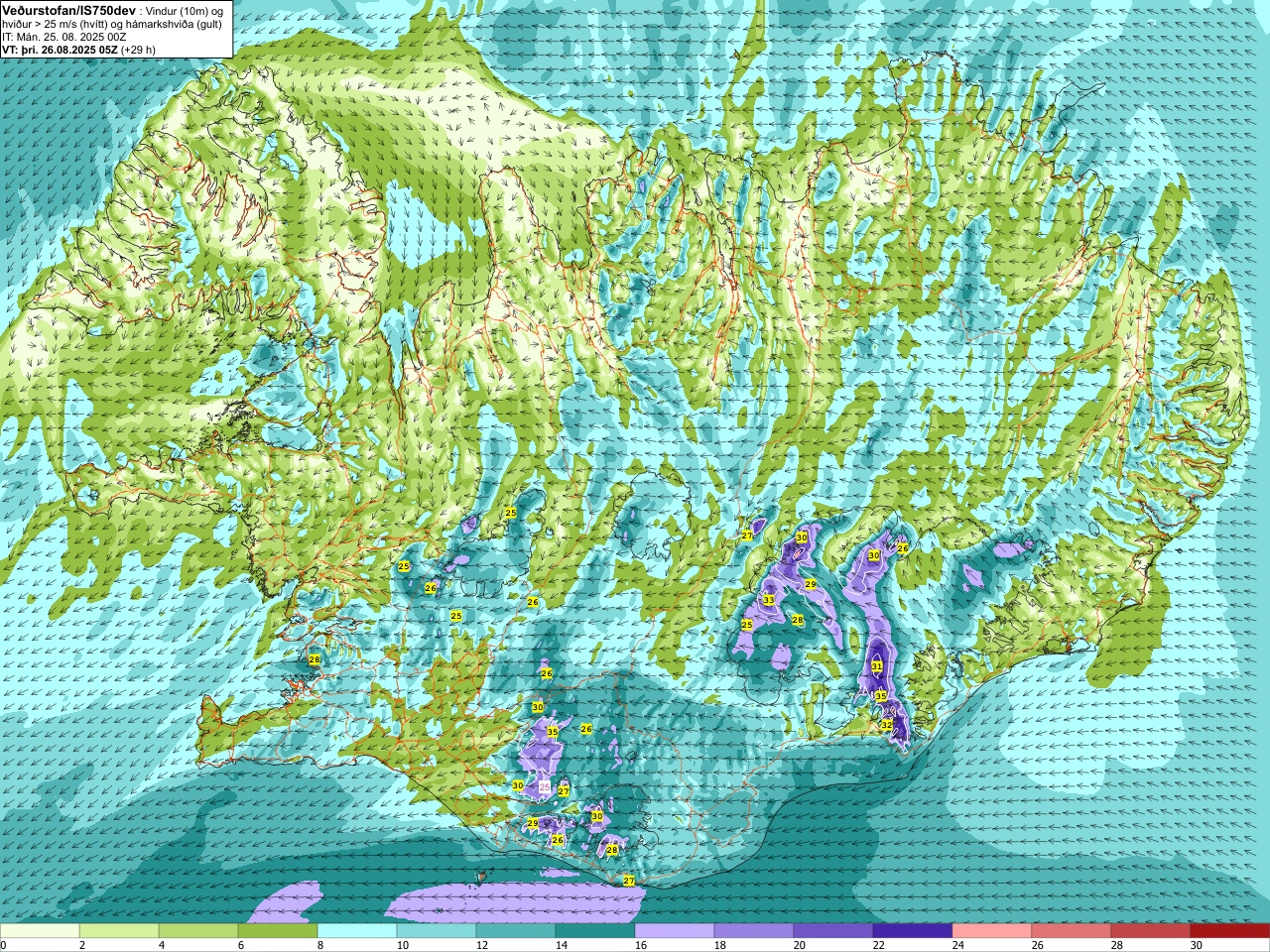Select the 8–10 m/s bright cyan legend swatch

pos(357,931)
